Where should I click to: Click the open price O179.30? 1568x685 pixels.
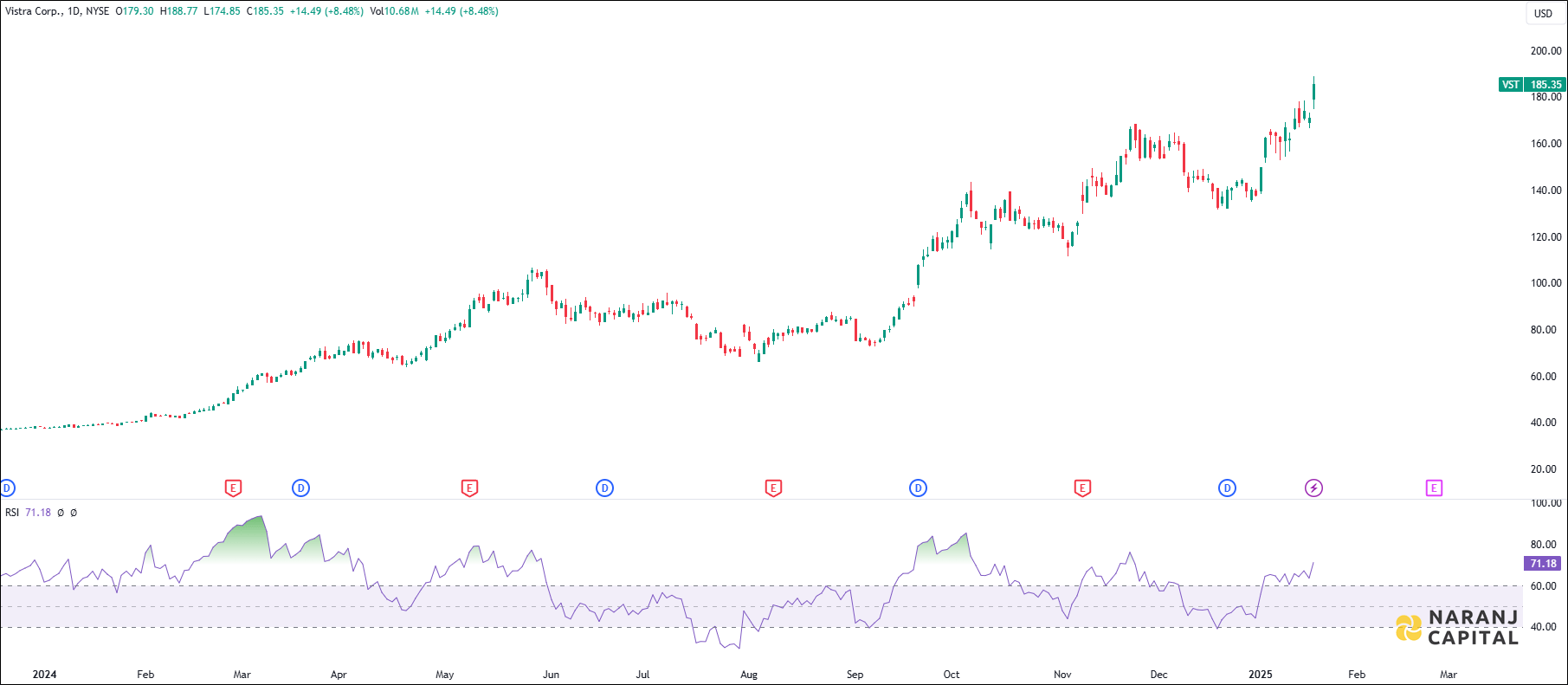134,11
